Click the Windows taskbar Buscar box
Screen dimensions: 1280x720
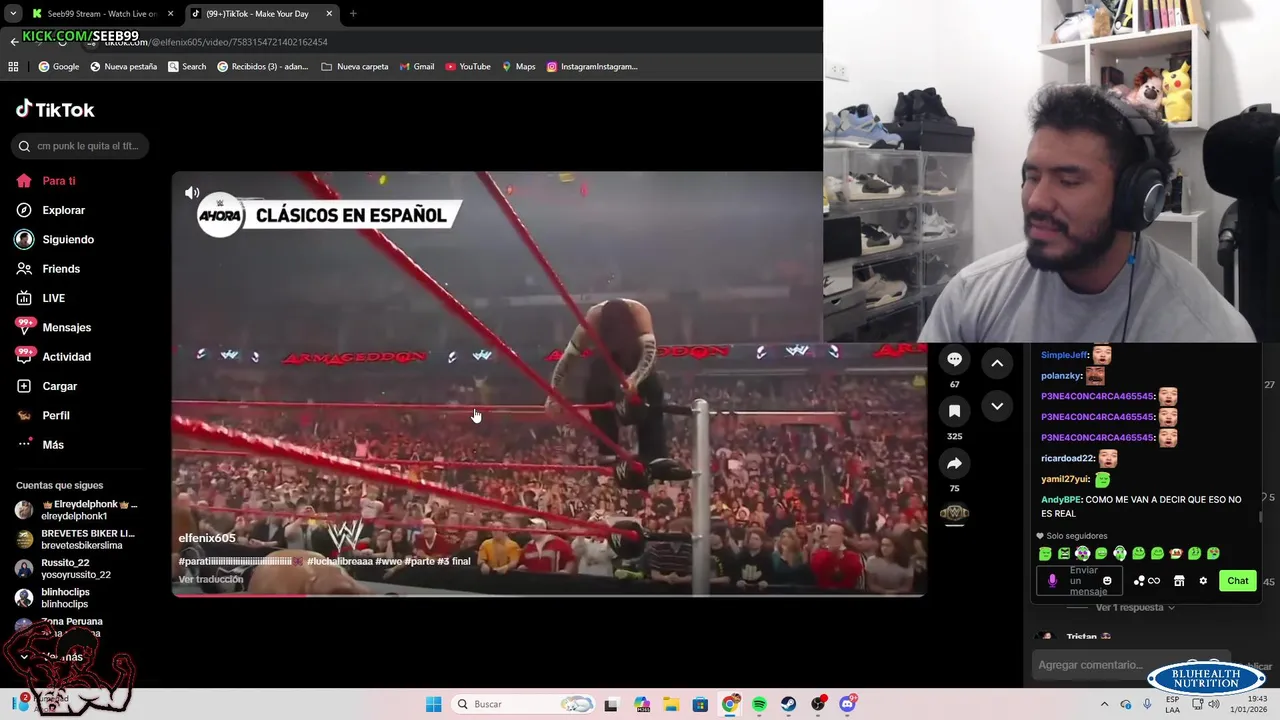pyautogui.click(x=523, y=704)
